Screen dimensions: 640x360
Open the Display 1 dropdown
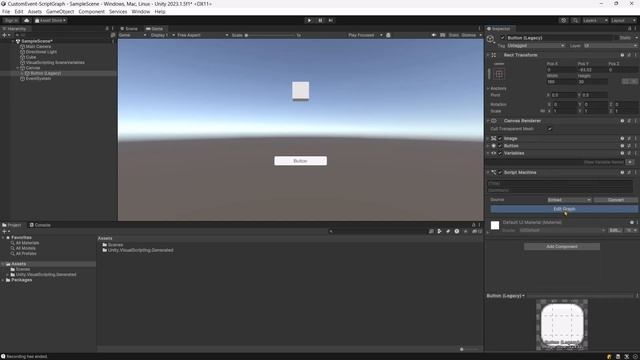click(x=162, y=35)
